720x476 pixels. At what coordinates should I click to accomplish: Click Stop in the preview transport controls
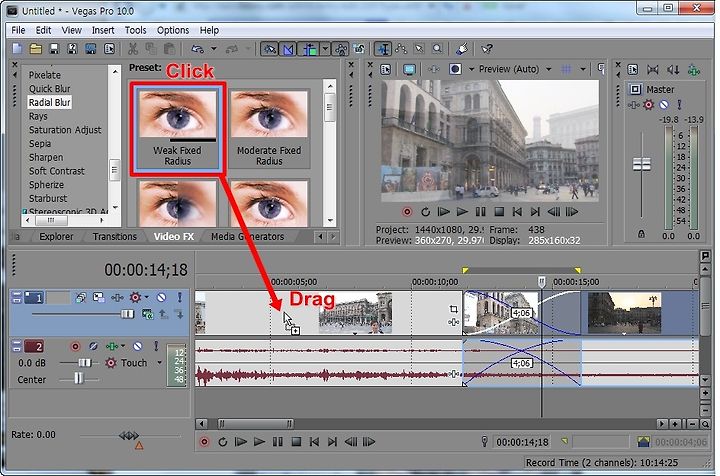pos(499,212)
